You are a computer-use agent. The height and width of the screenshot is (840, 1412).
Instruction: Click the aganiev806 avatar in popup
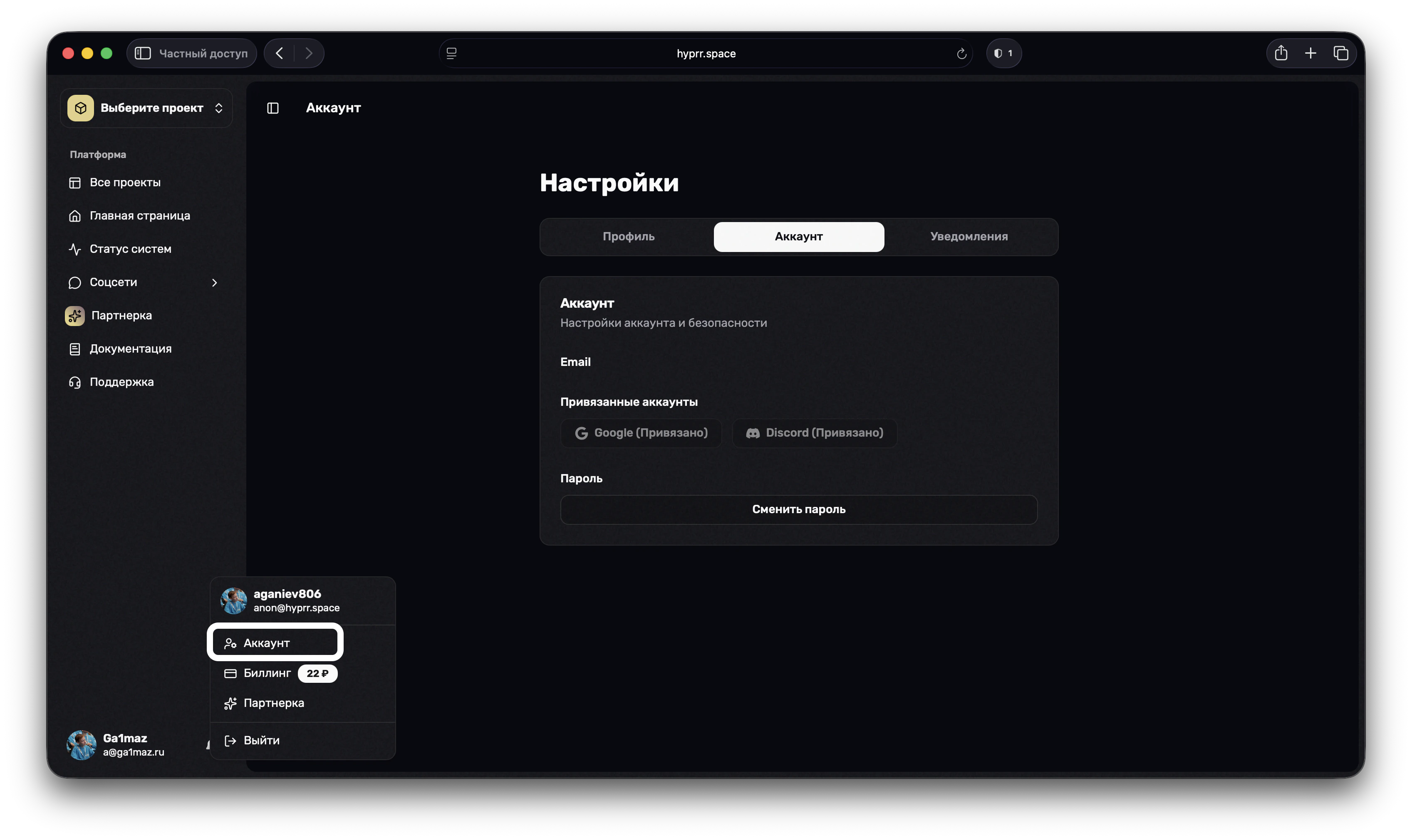(233, 600)
